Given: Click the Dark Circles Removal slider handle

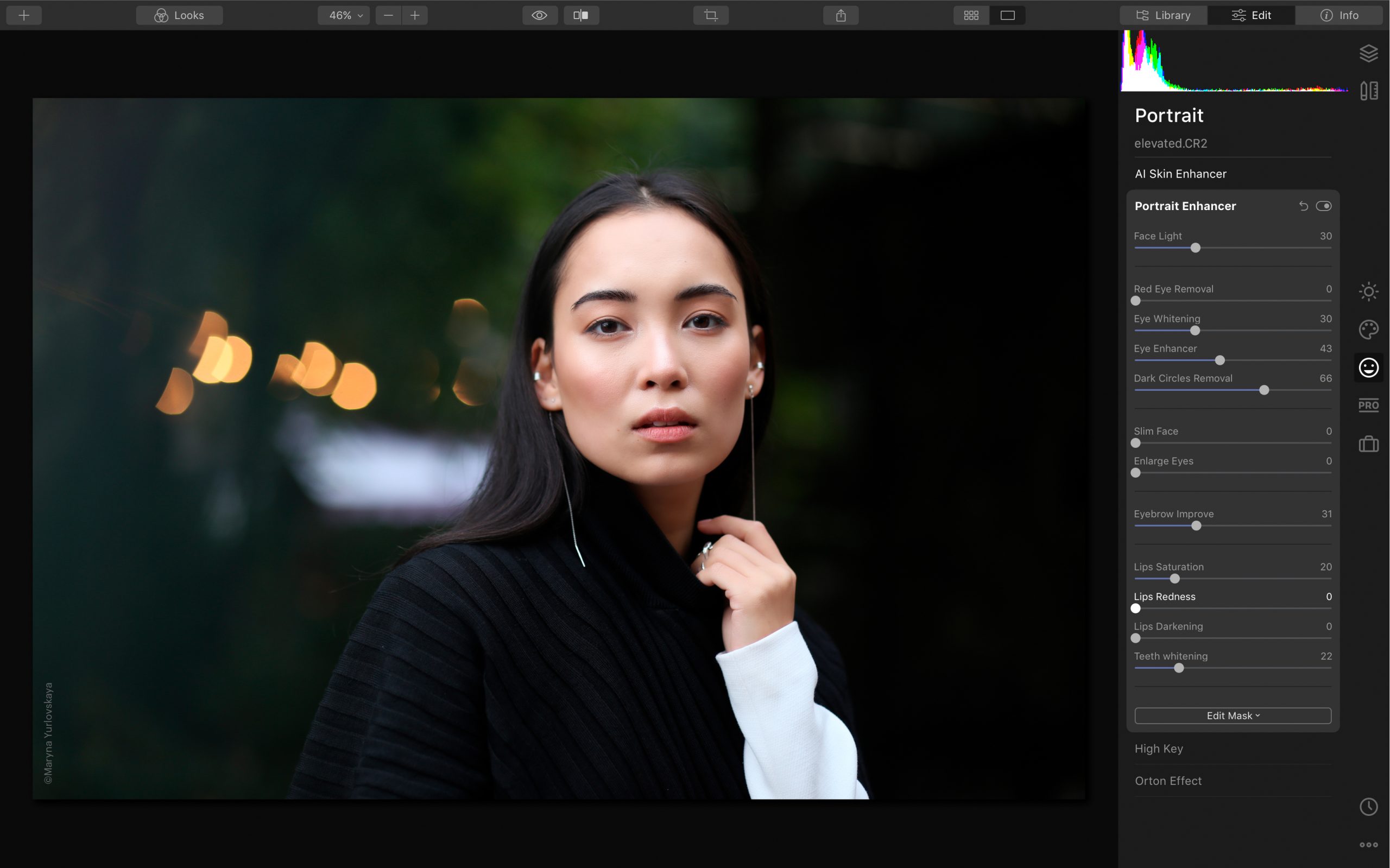Looking at the screenshot, I should (x=1263, y=390).
